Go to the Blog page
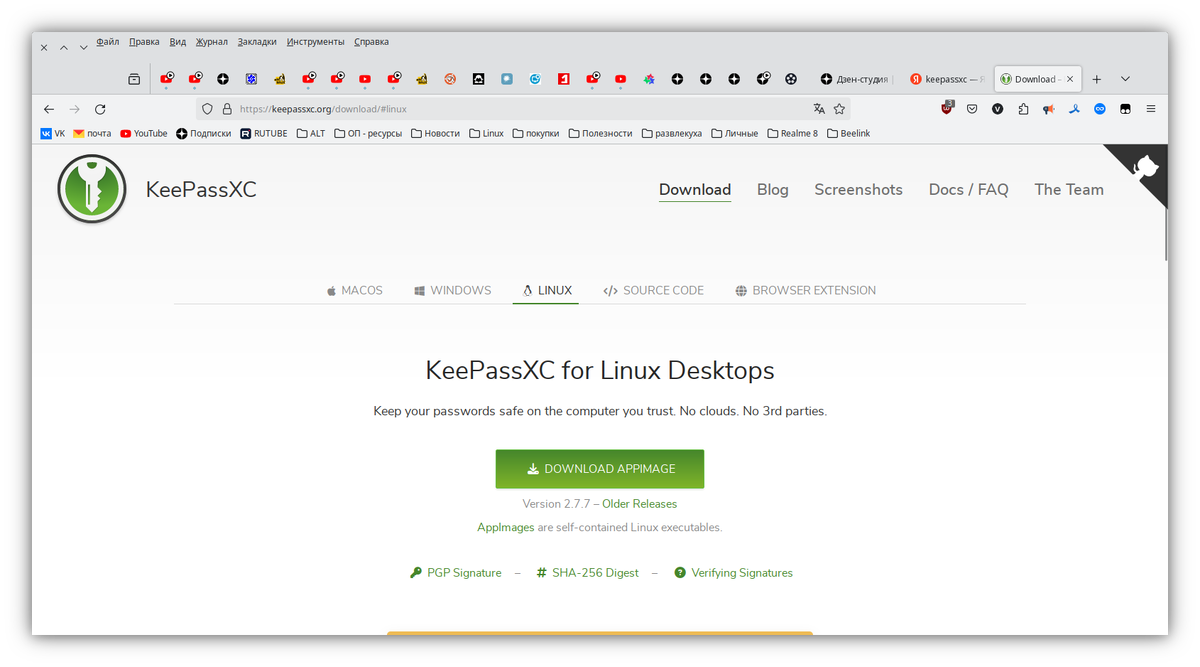Screen dimensions: 1200x667 [x=772, y=190]
